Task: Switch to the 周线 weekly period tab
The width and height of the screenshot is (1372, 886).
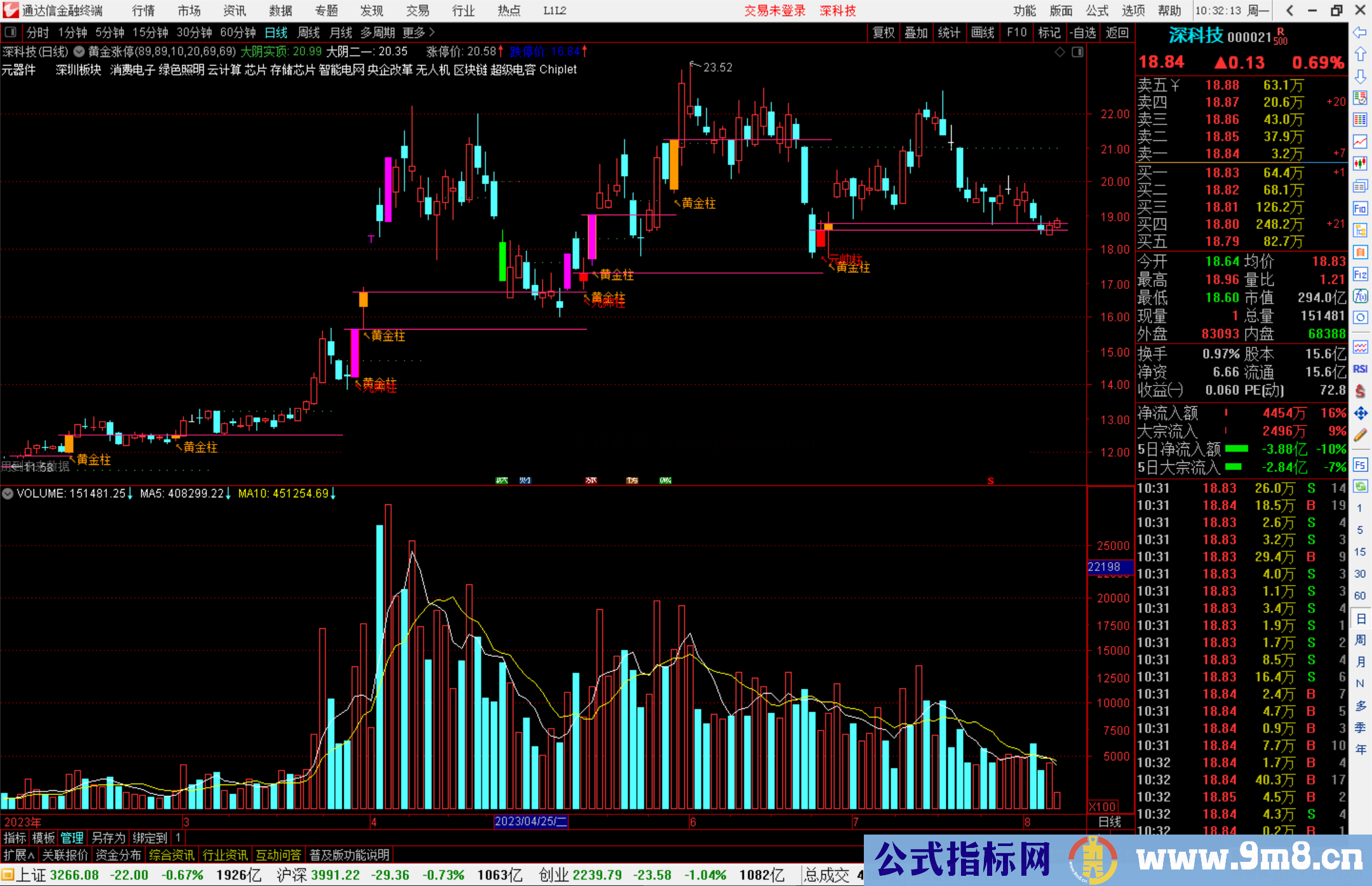Action: [309, 32]
